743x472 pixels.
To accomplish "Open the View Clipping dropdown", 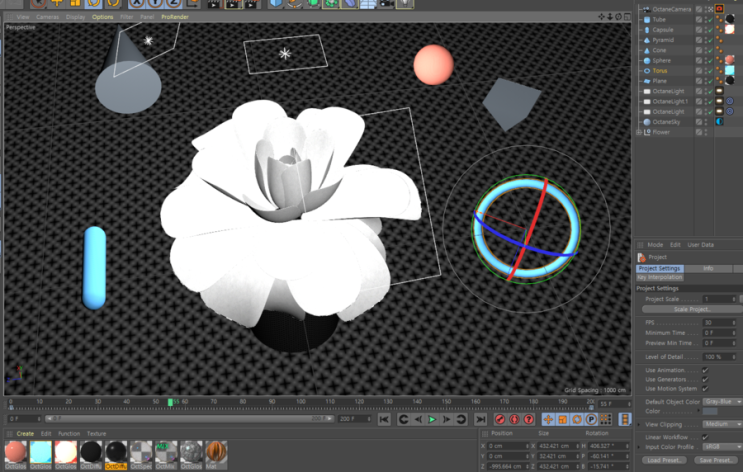I will [722, 424].
